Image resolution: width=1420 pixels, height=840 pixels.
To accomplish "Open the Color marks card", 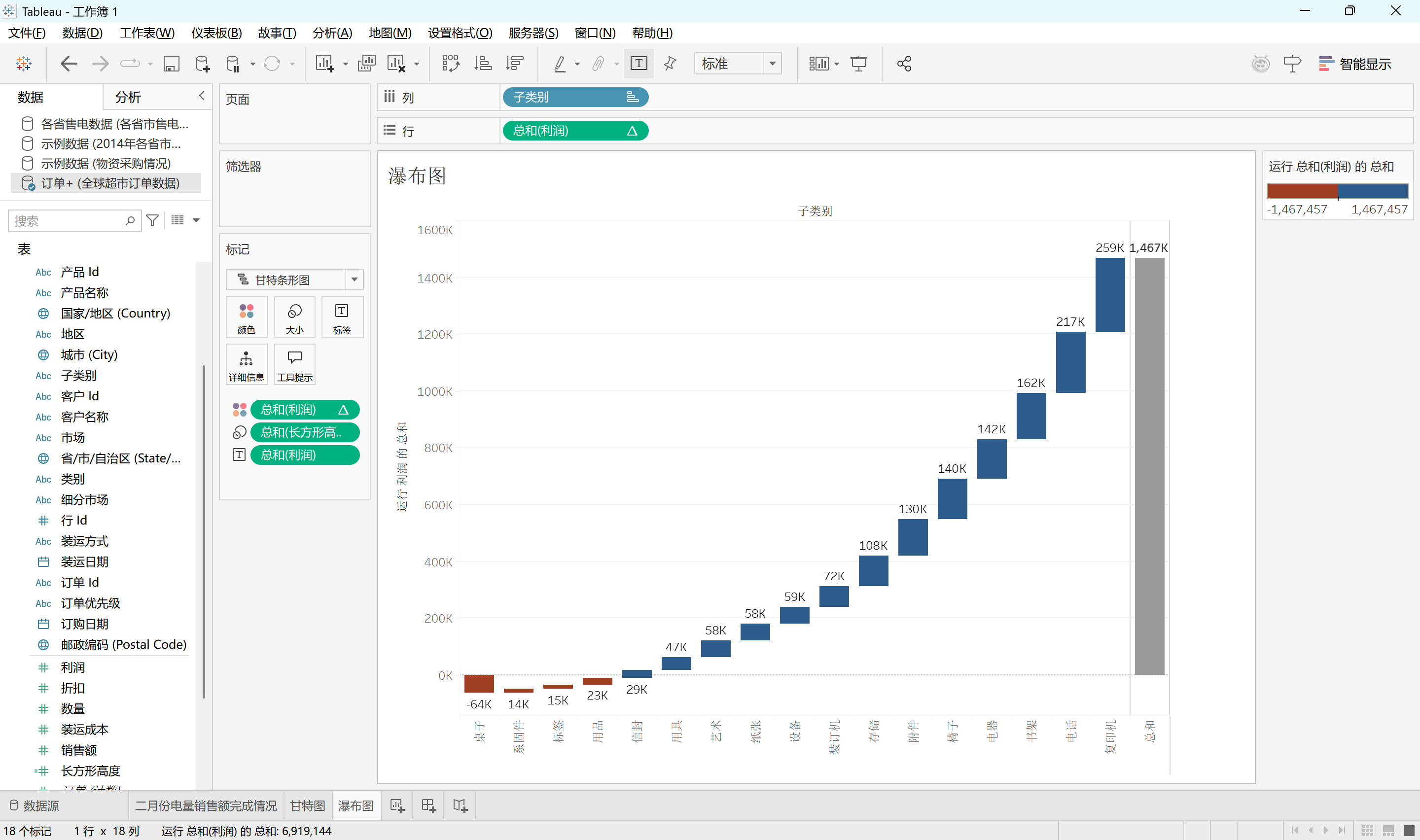I will 246,317.
